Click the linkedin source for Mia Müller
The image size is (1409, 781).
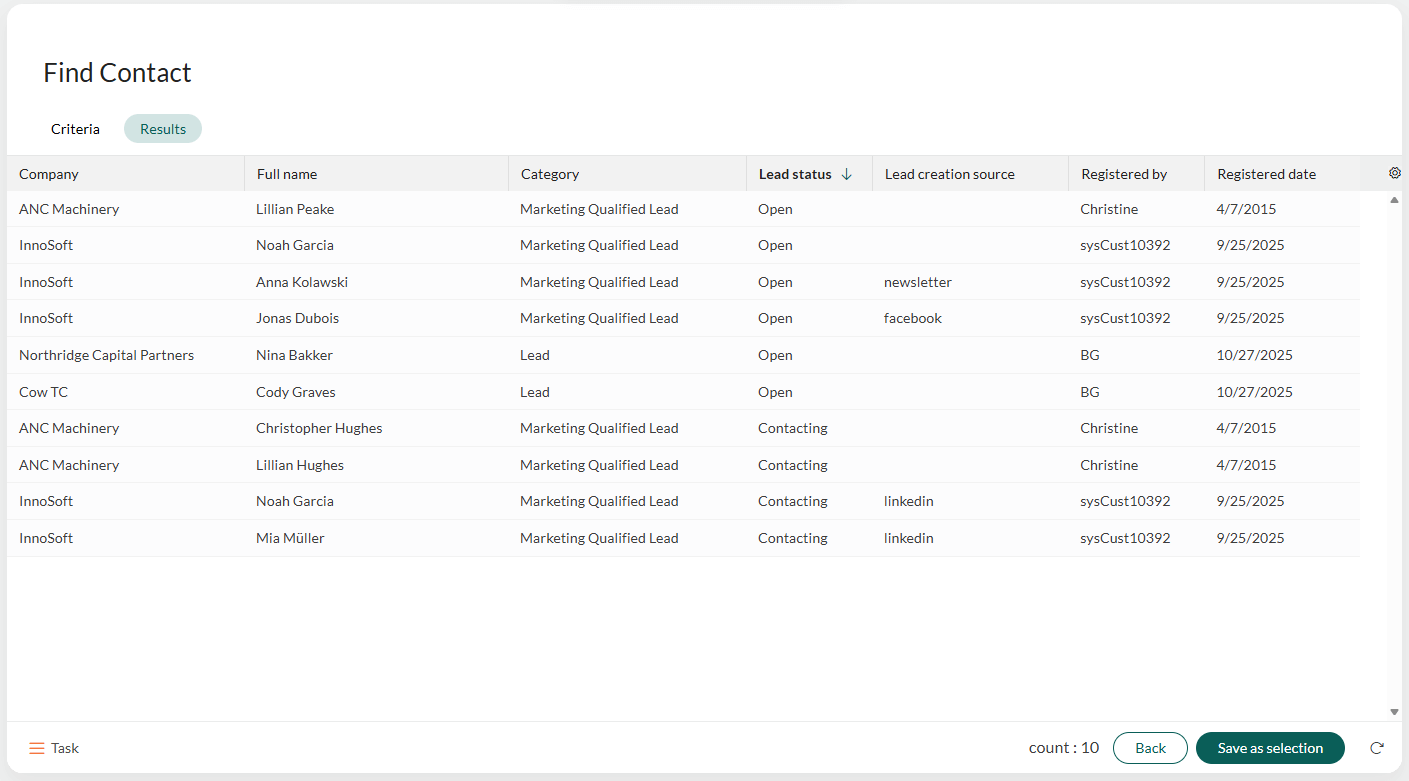[x=908, y=537]
